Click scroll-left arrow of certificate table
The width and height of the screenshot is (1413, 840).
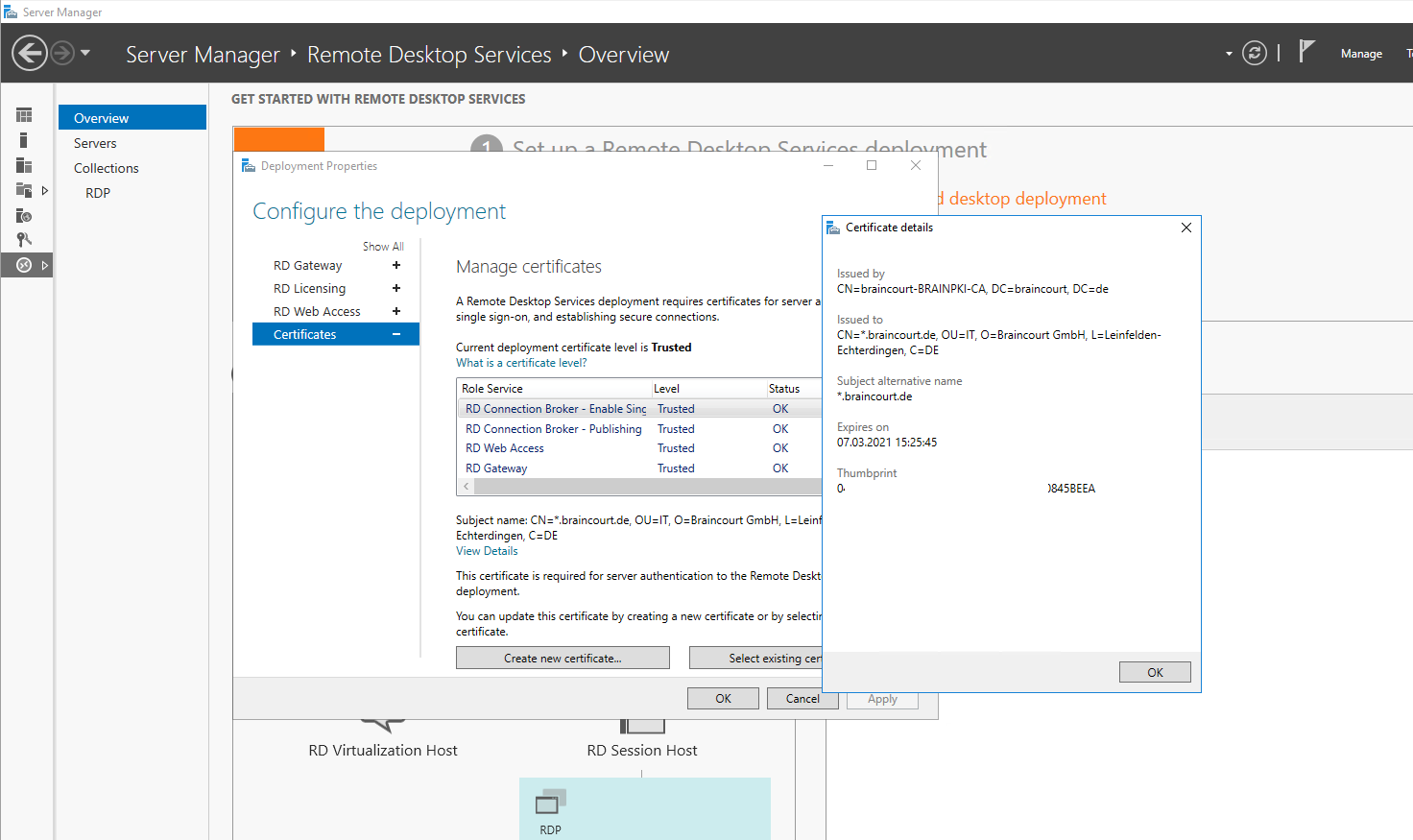467,487
